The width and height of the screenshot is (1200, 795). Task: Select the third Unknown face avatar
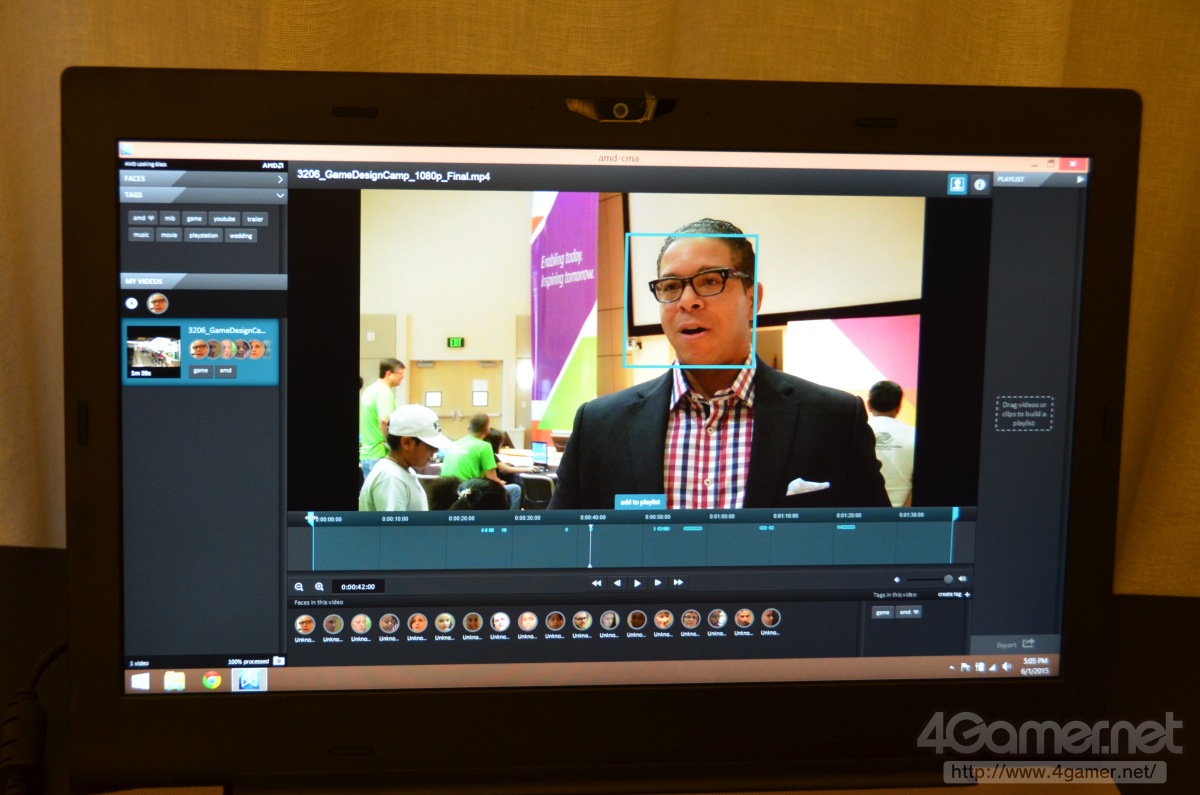(361, 623)
